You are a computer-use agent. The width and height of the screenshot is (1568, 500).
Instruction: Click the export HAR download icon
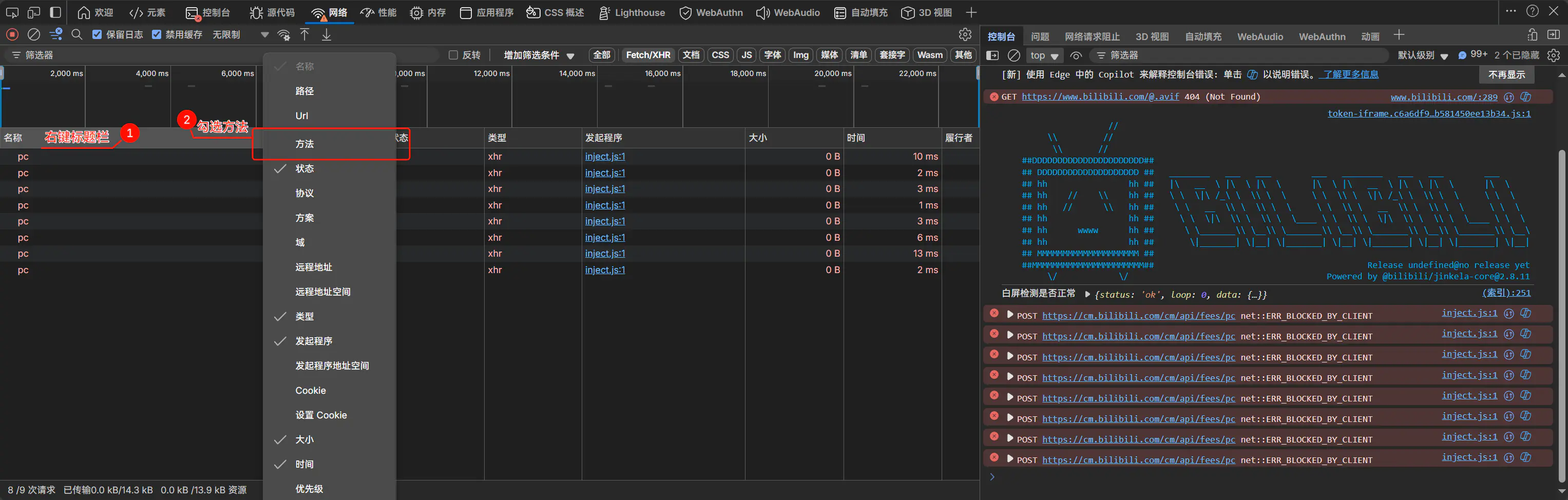[326, 35]
